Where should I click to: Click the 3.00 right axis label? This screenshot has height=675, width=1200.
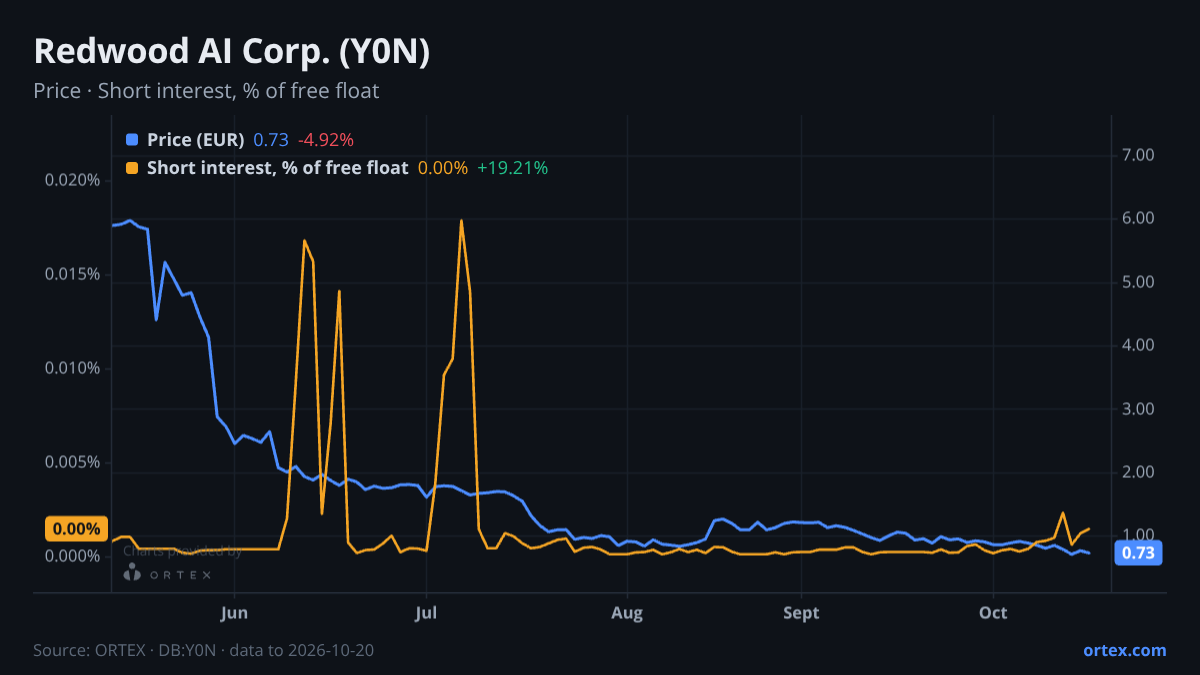pos(1139,409)
